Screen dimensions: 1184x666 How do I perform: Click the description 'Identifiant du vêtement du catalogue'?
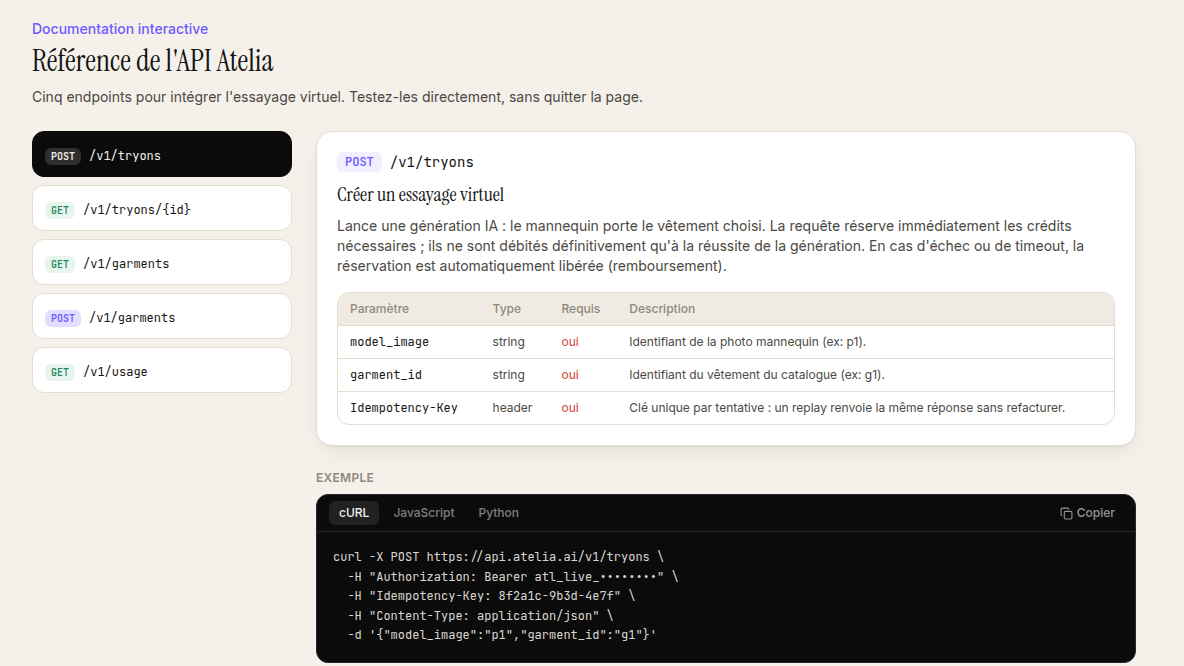coord(757,375)
